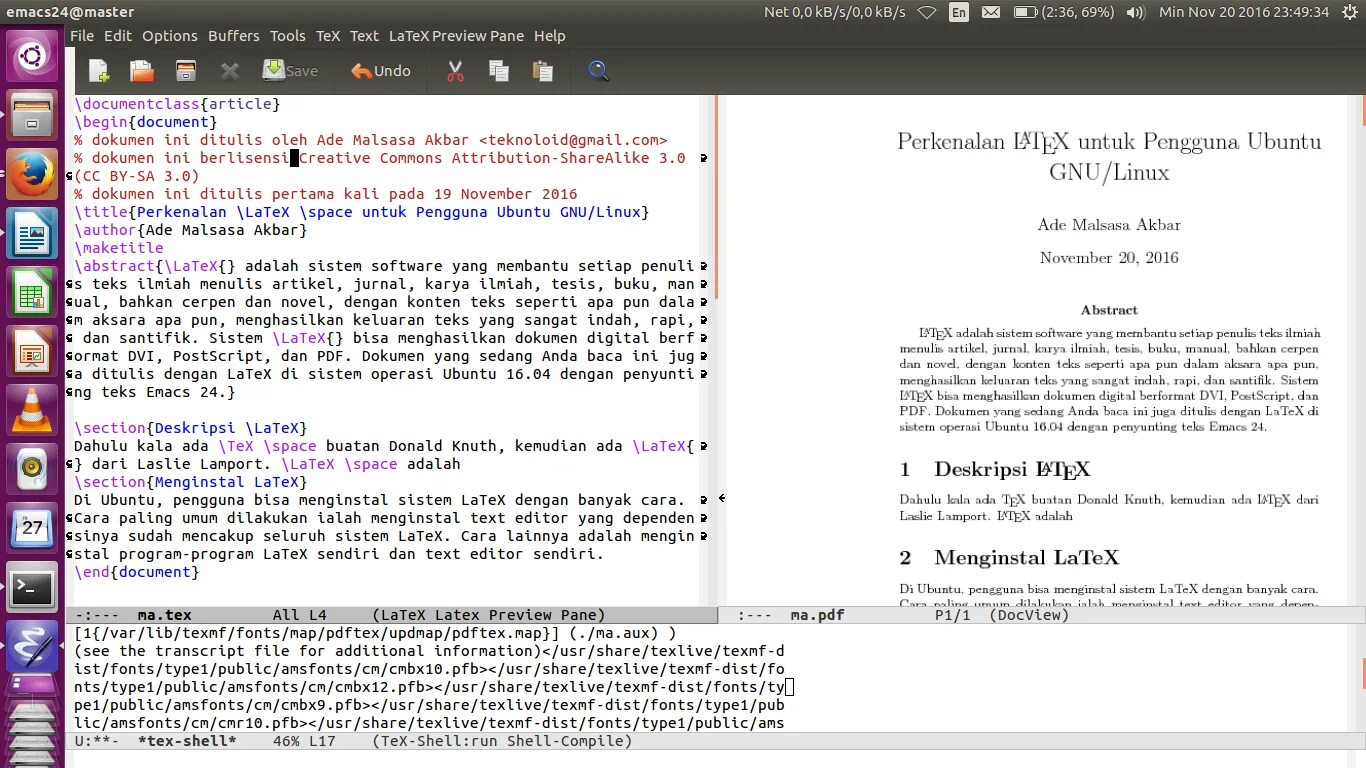Open the File menu
Screen dimensions: 1366x768
[82, 36]
